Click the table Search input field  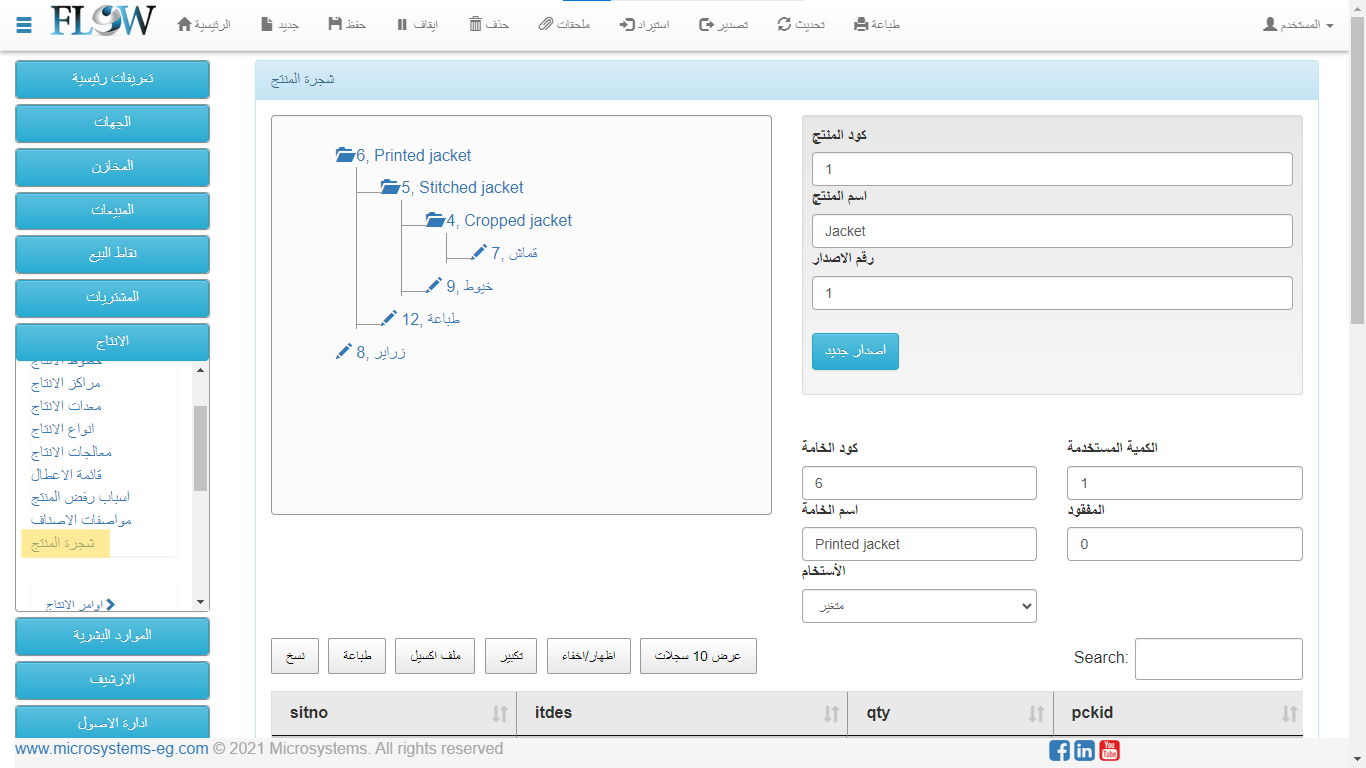(x=1218, y=659)
